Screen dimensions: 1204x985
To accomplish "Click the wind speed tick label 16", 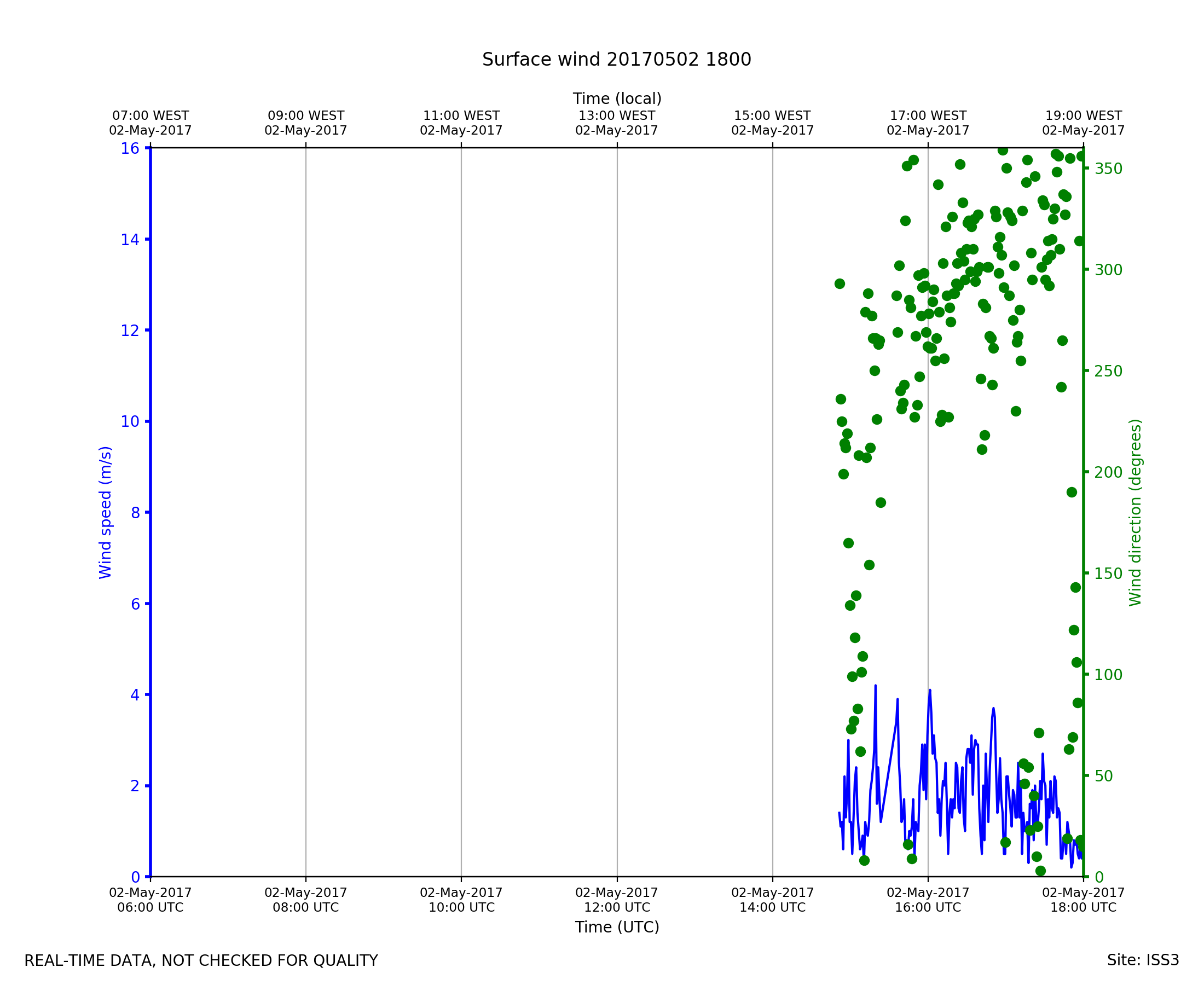I will coord(130,149).
